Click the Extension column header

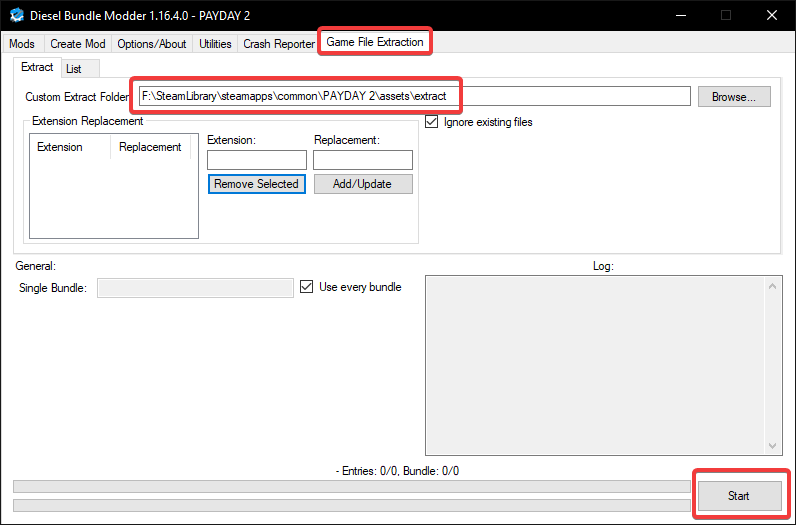tap(70, 147)
